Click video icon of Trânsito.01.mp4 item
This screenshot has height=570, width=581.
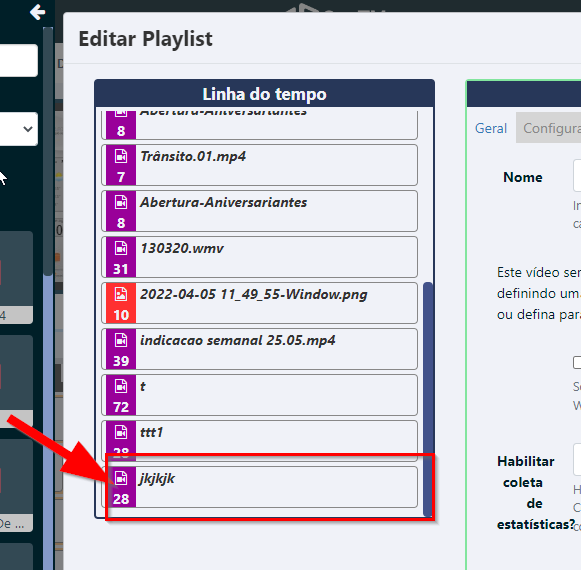(x=121, y=156)
